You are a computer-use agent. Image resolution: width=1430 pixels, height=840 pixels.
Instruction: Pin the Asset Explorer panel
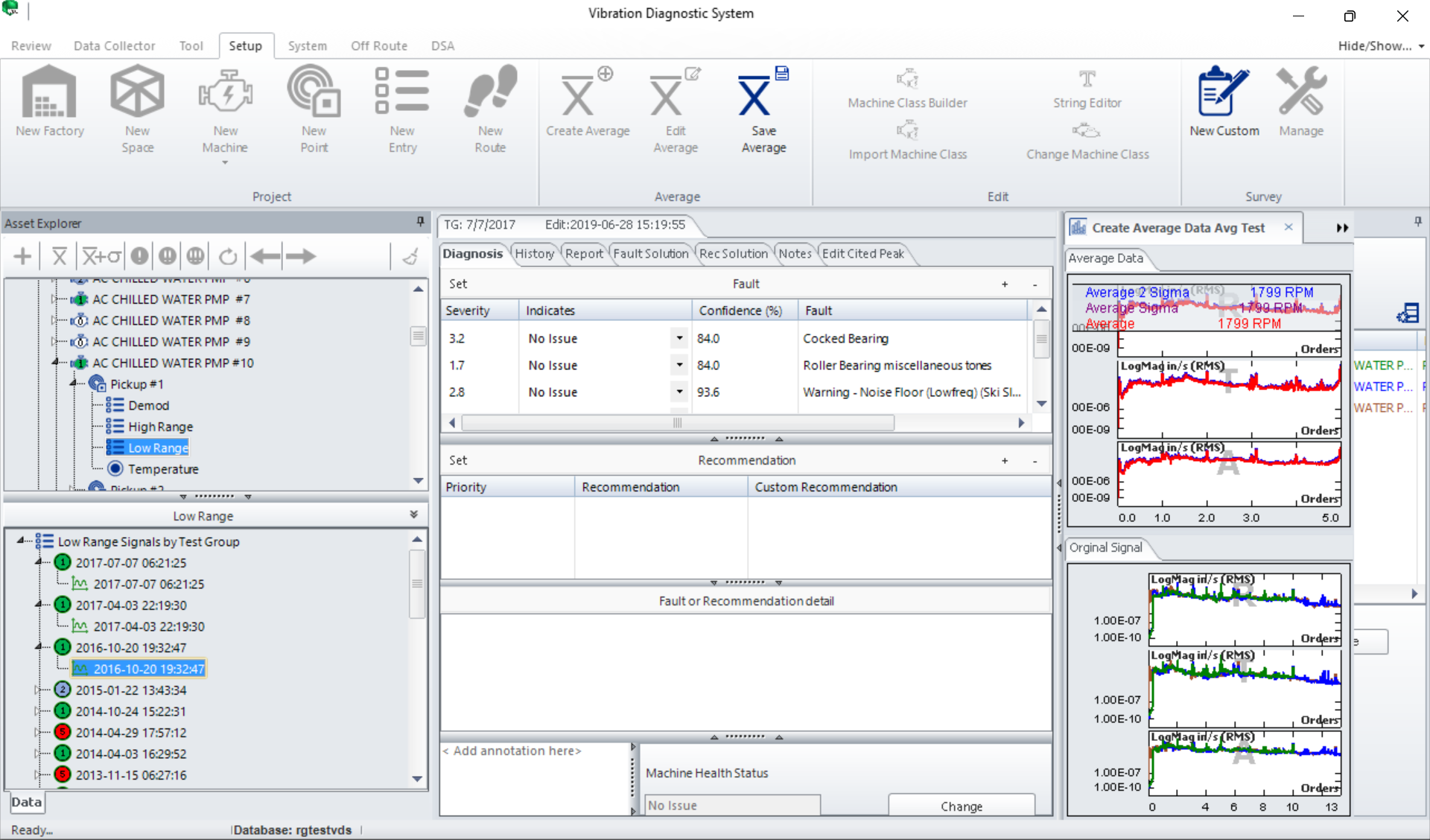tap(421, 222)
